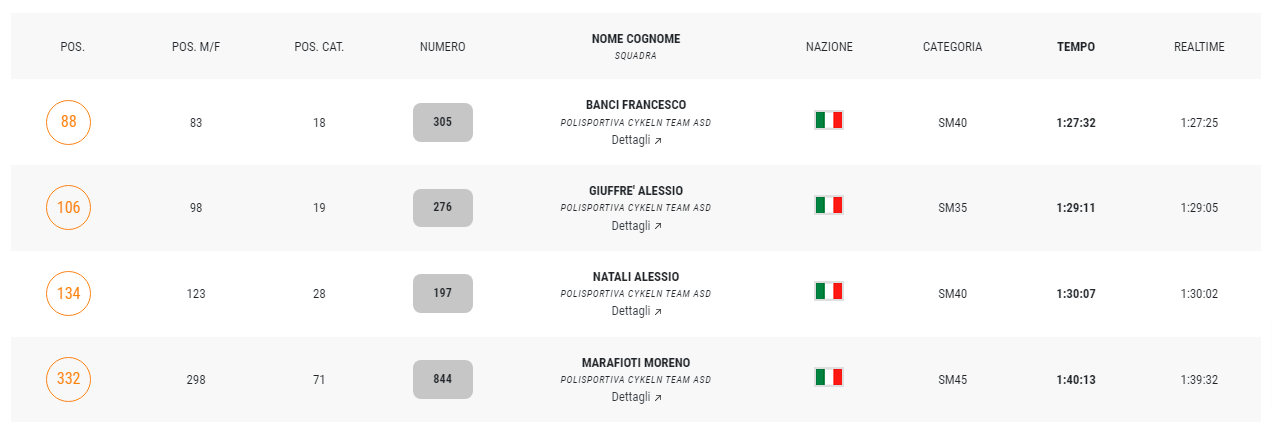Click the Italian flag for Marafioti Moreno

[829, 378]
